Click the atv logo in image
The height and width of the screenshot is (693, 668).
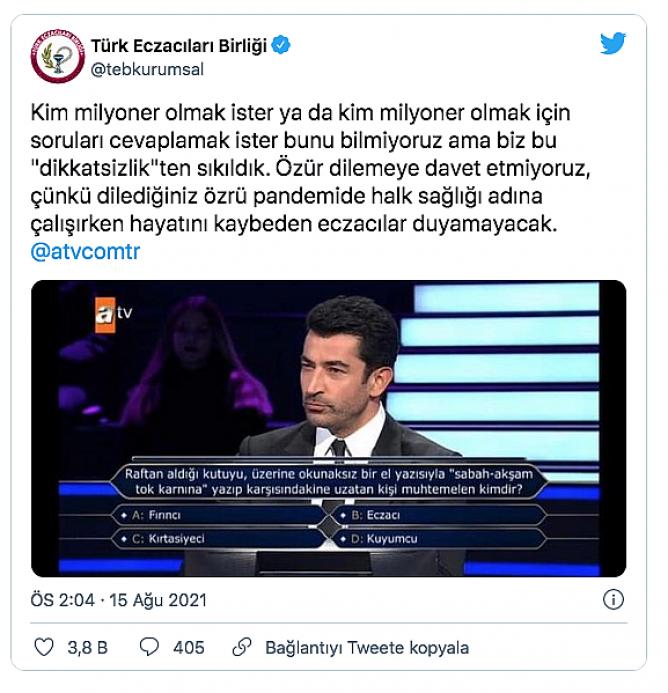click(x=114, y=314)
